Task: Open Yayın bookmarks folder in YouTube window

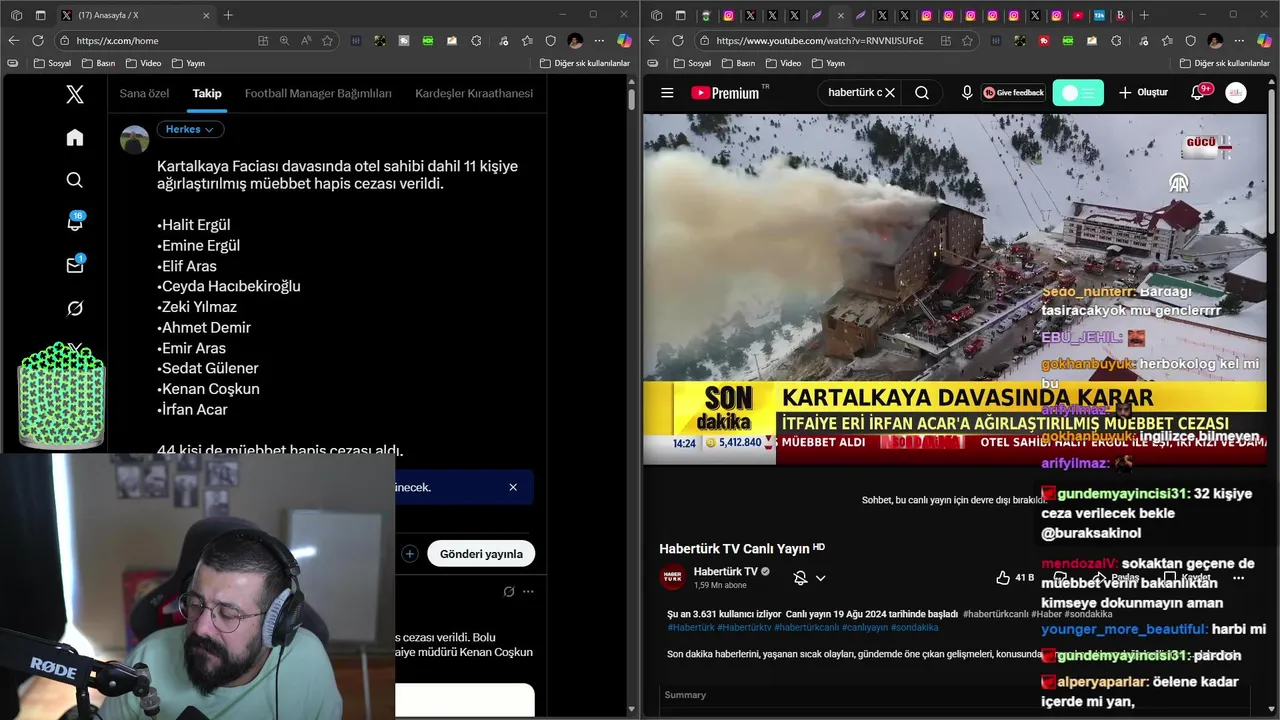Action: pos(828,63)
